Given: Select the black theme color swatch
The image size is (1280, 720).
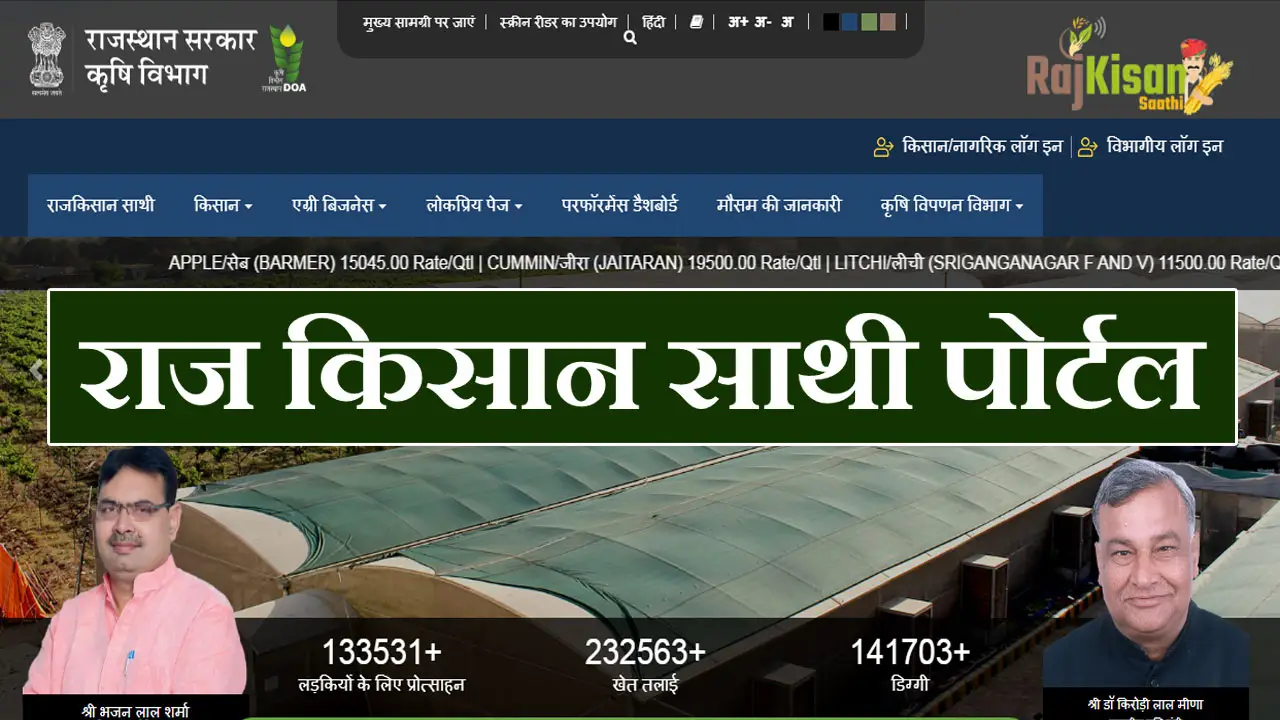Looking at the screenshot, I should (831, 21).
